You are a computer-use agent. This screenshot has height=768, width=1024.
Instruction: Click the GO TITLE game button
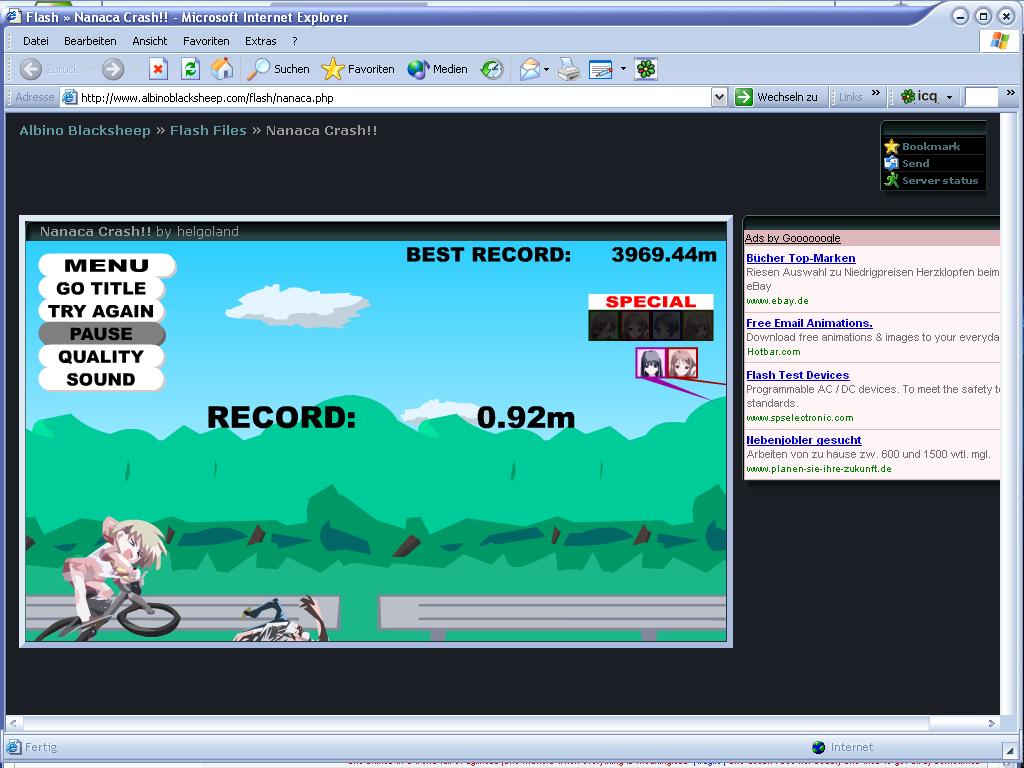(101, 288)
